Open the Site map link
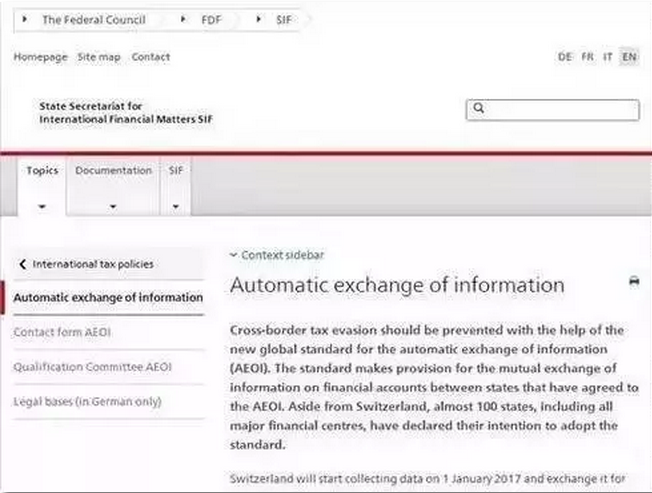The image size is (652, 493). click(98, 57)
